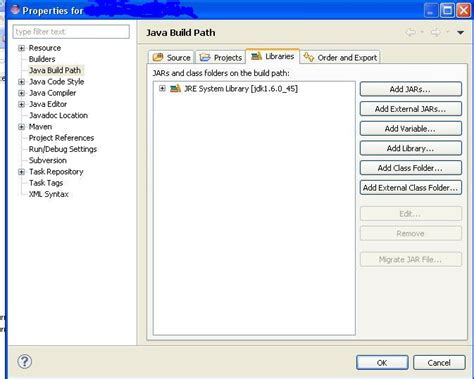Click Add External Class Folder... button
Image resolution: width=474 pixels, height=379 pixels.
(x=411, y=188)
